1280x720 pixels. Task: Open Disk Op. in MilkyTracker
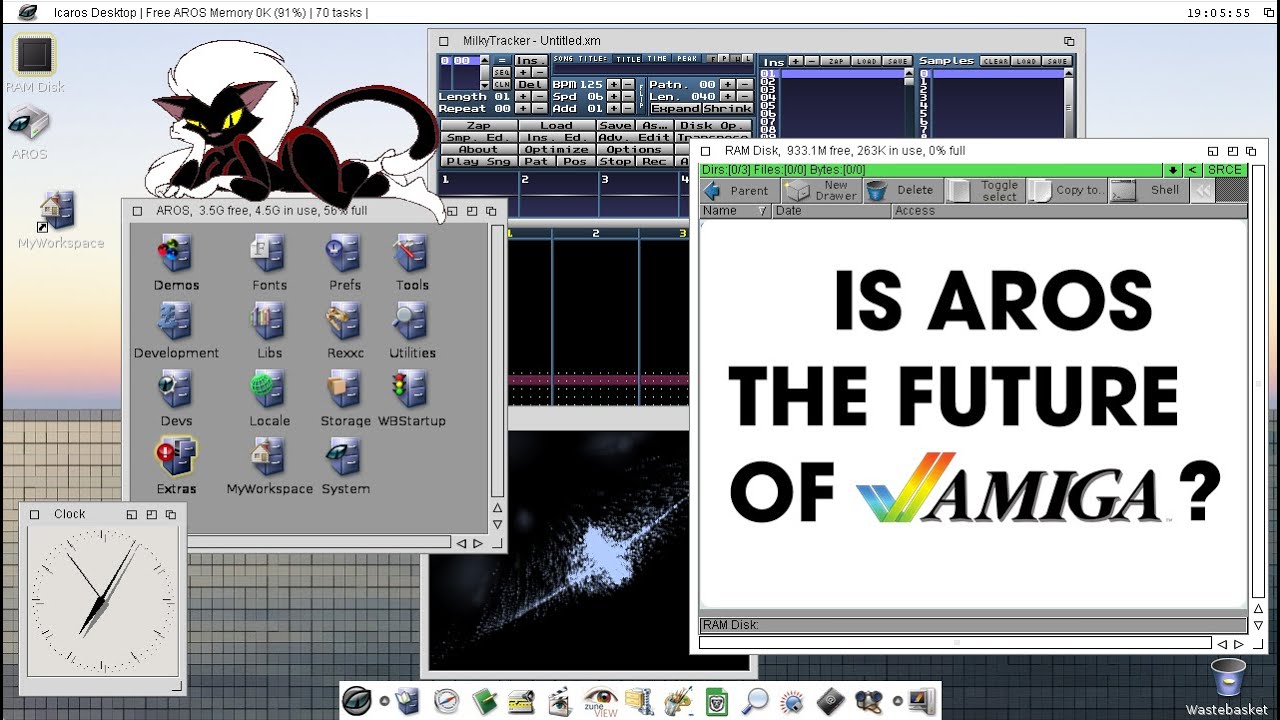click(712, 125)
